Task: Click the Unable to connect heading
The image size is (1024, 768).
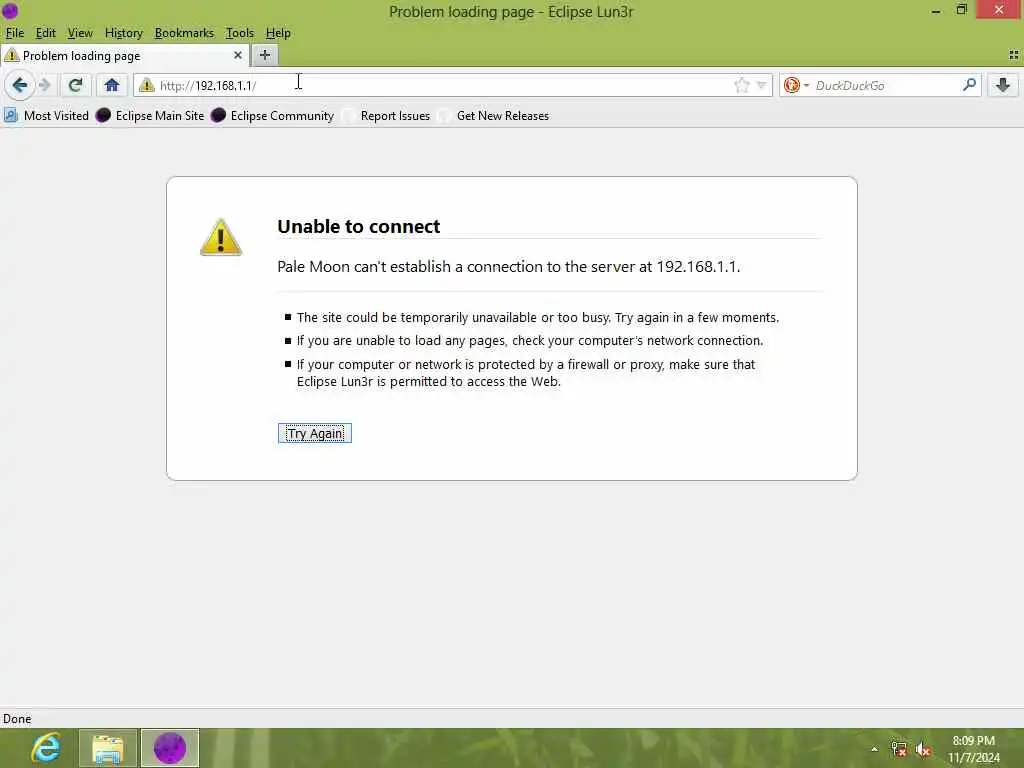Action: tap(359, 226)
